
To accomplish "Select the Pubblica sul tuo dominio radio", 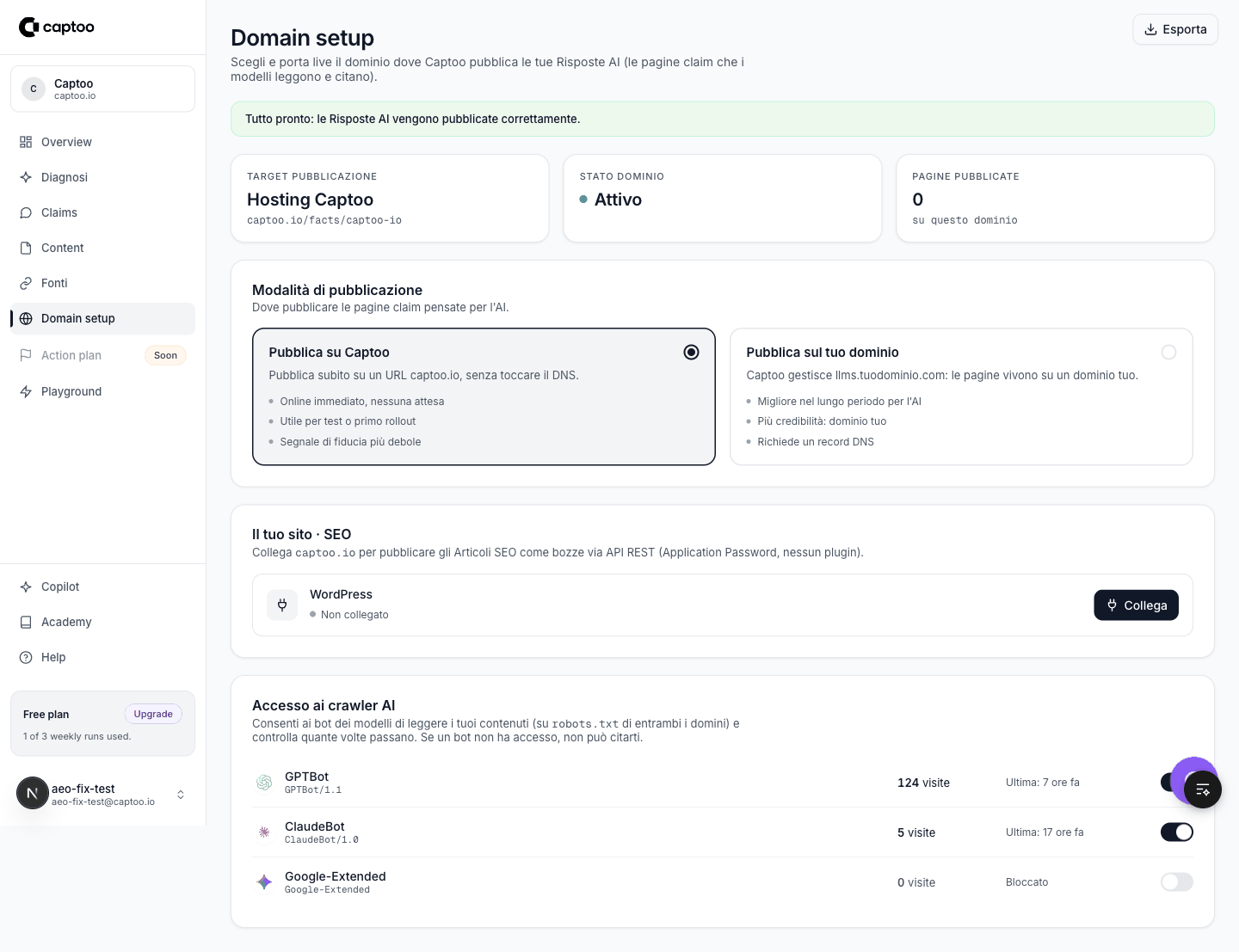I will [x=1168, y=352].
